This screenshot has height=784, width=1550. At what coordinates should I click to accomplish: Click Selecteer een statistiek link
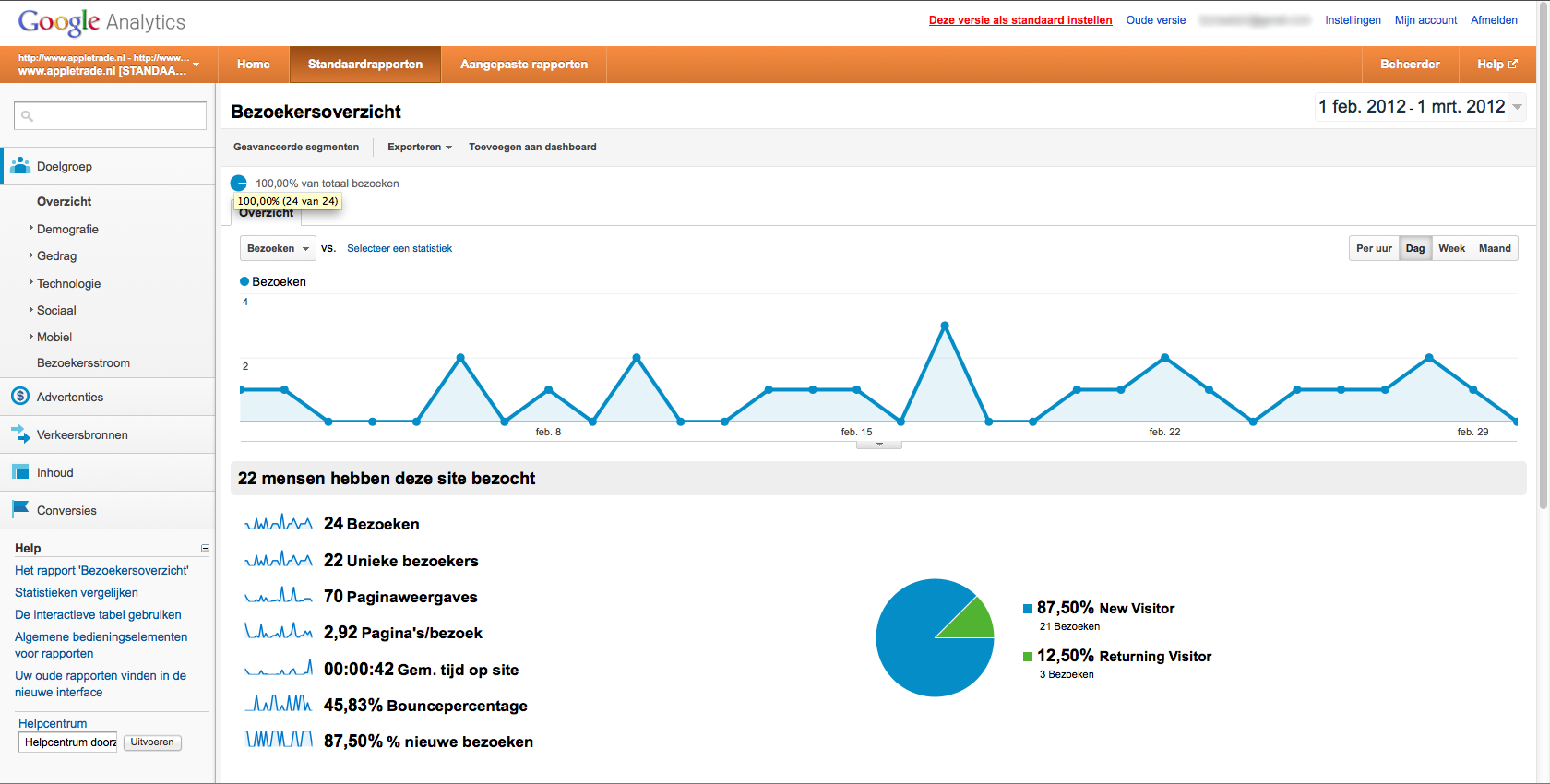399,248
